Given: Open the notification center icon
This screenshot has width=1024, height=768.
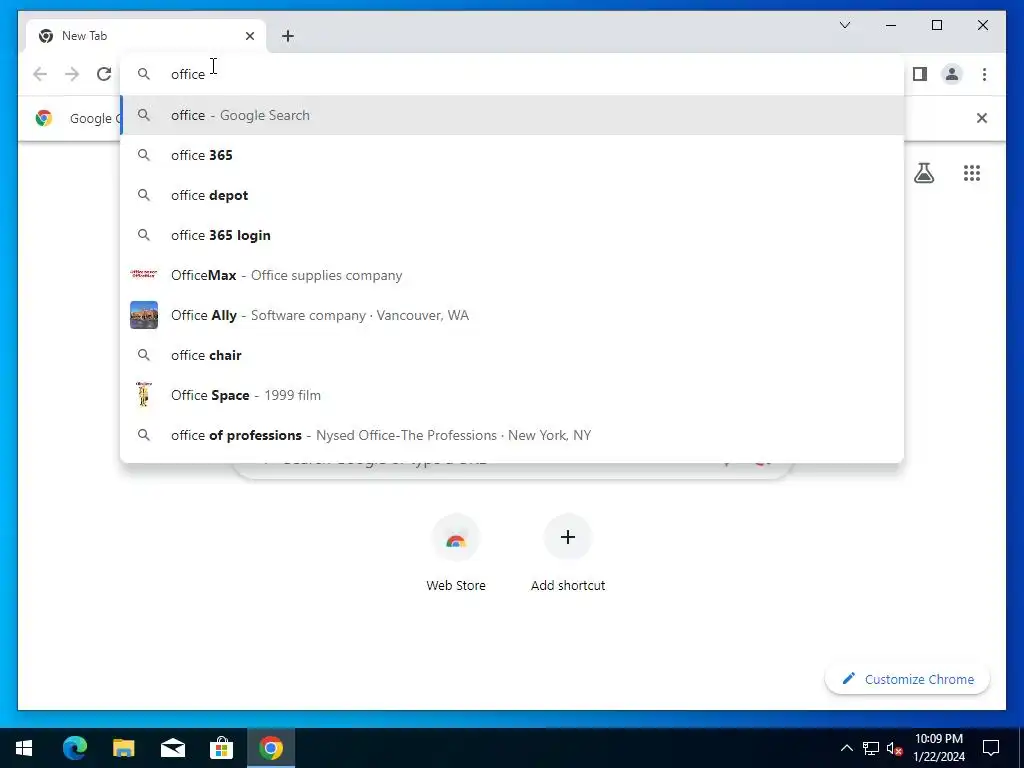Looking at the screenshot, I should pyautogui.click(x=991, y=748).
